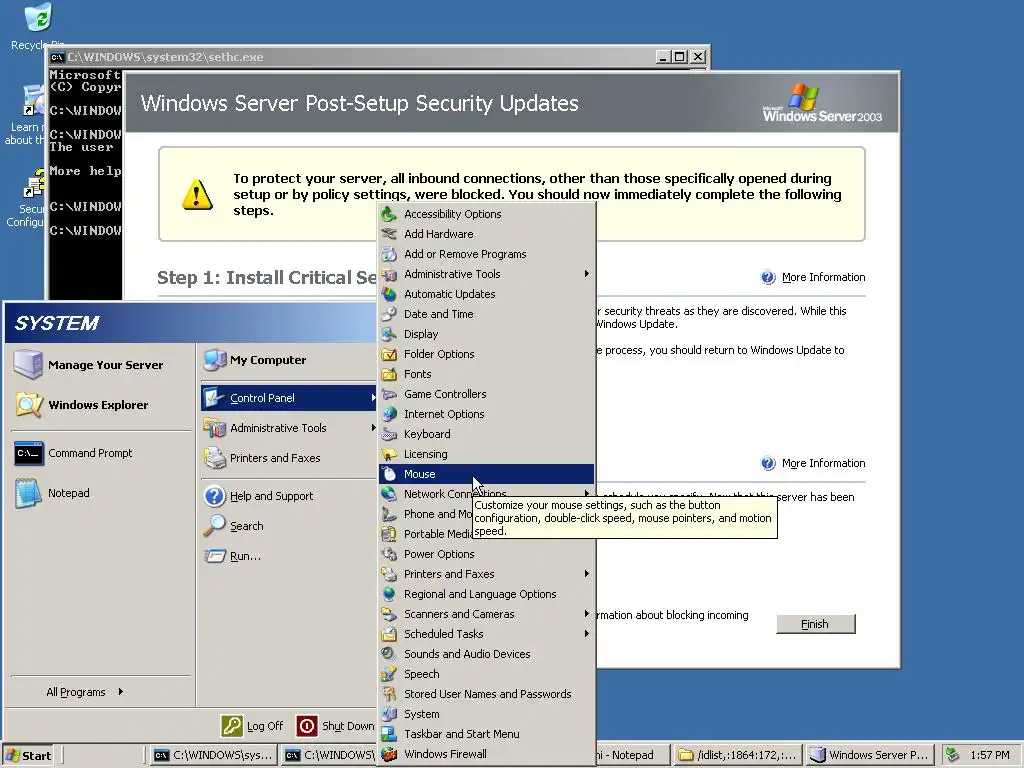The image size is (1024, 768).
Task: Click the Internet Options globe icon
Action: tap(389, 414)
